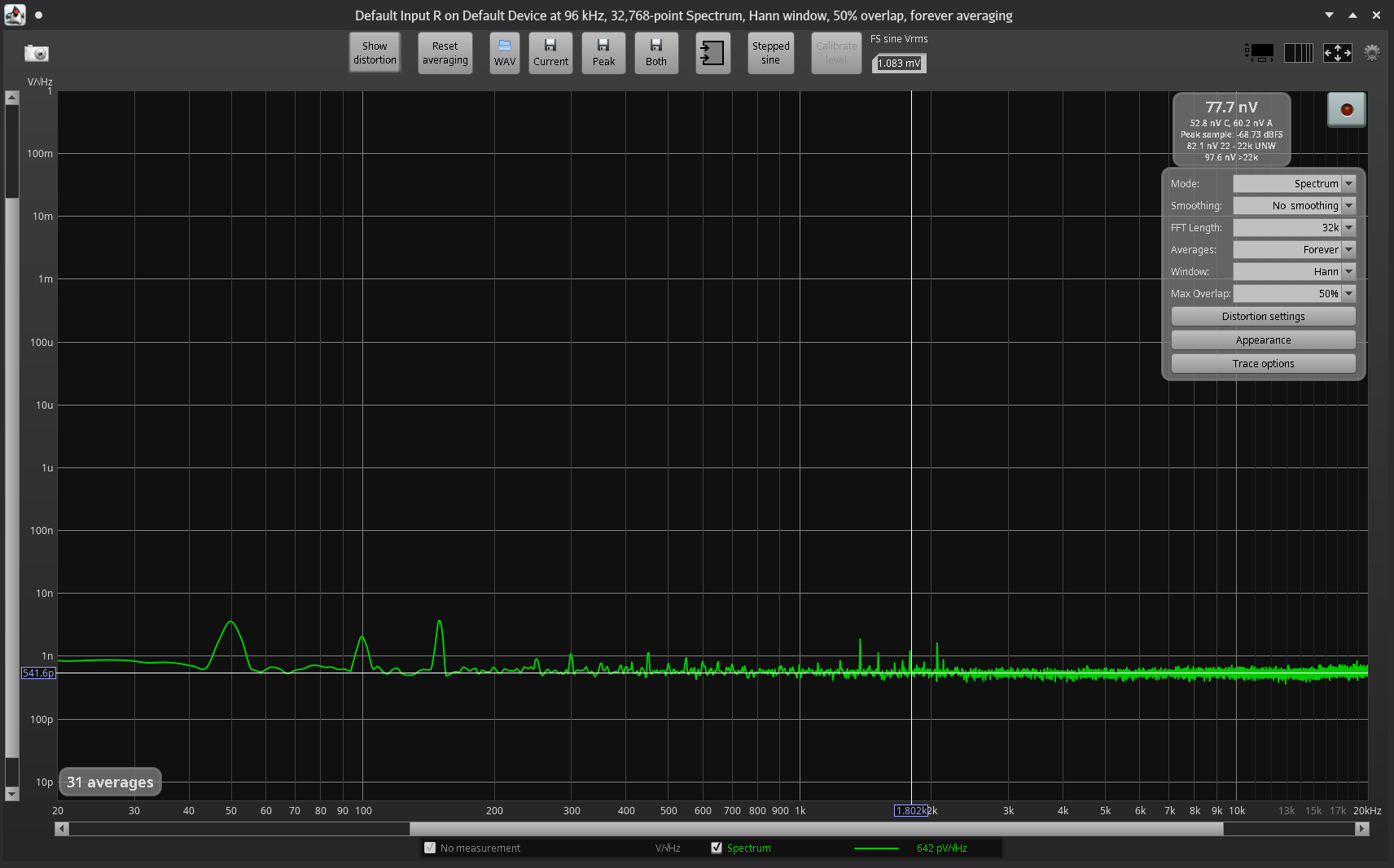Open the level meter display icon
The width and height of the screenshot is (1394, 868).
pos(1259,53)
